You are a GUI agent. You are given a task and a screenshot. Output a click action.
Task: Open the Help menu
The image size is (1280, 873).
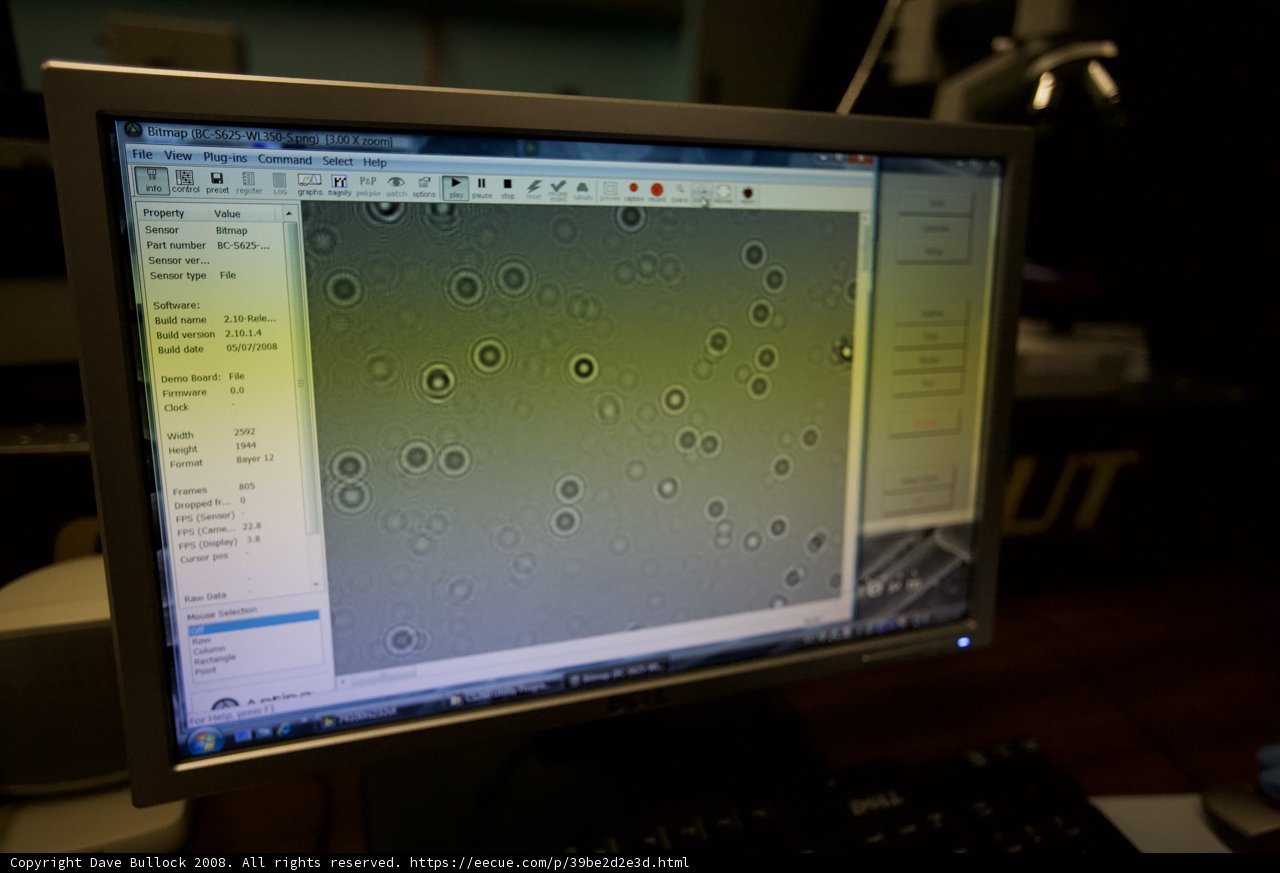click(x=375, y=162)
